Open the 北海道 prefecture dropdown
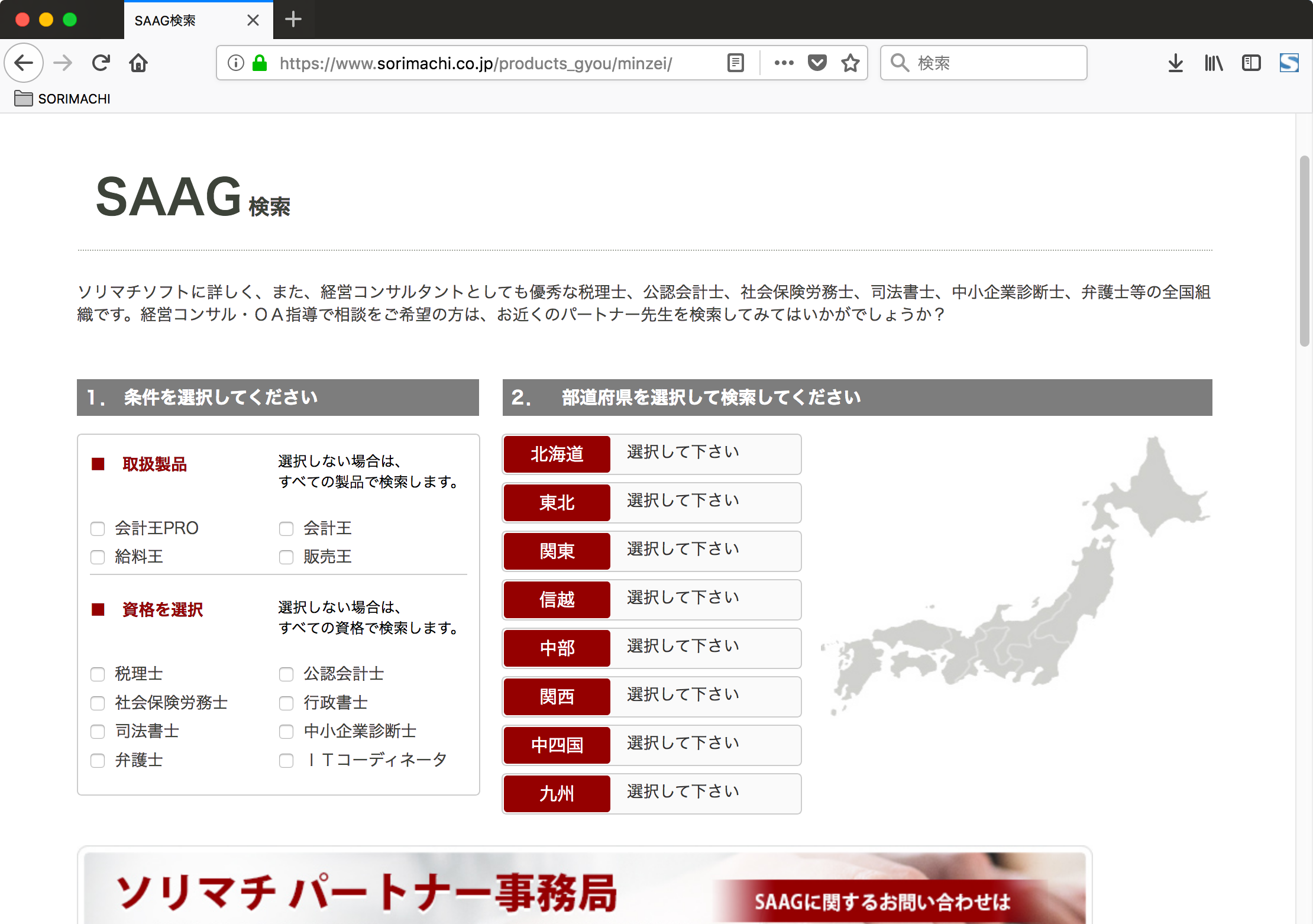Screen dimensions: 1313x924 [705, 454]
